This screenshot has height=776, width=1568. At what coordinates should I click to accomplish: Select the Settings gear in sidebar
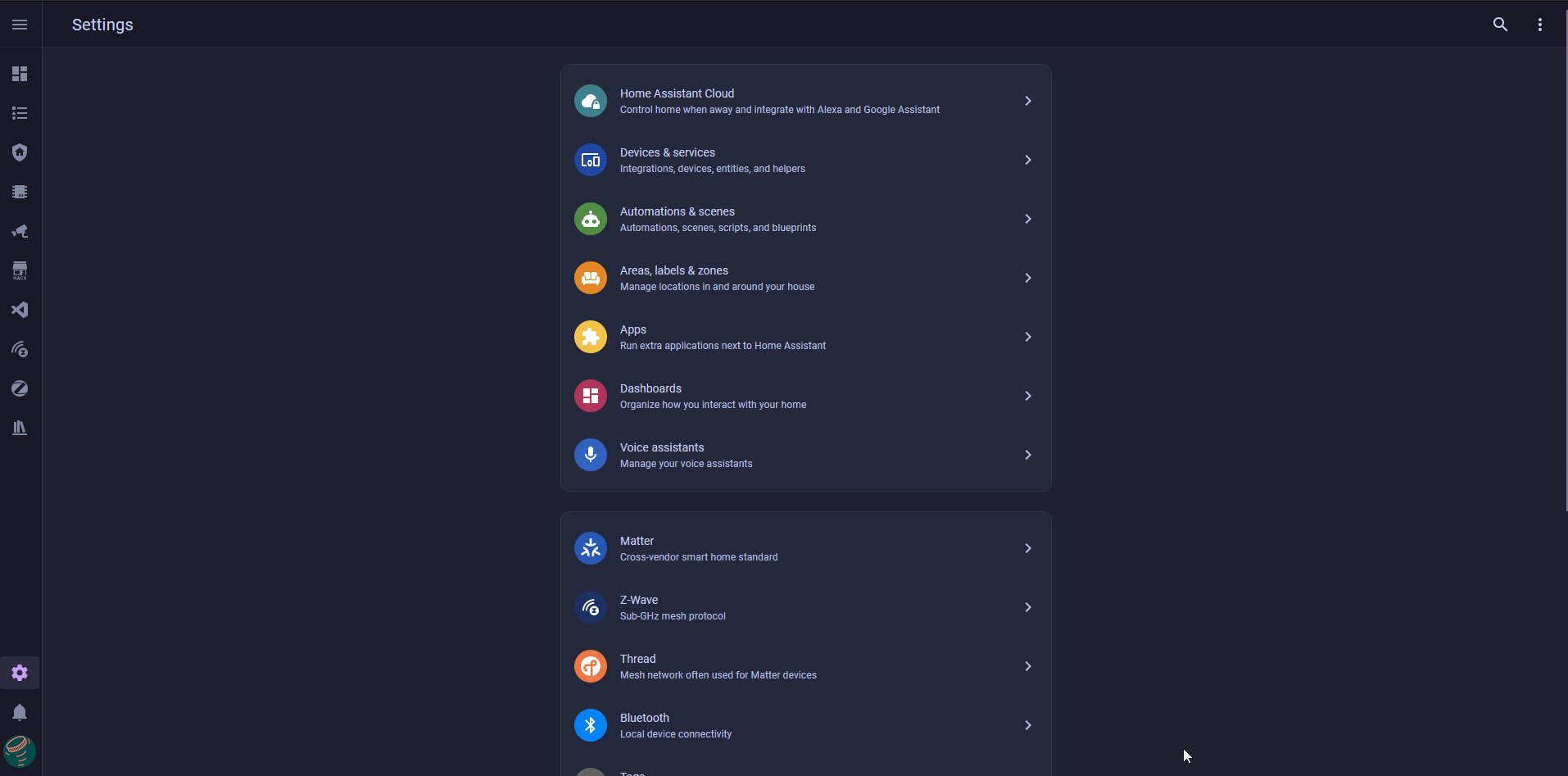click(20, 673)
